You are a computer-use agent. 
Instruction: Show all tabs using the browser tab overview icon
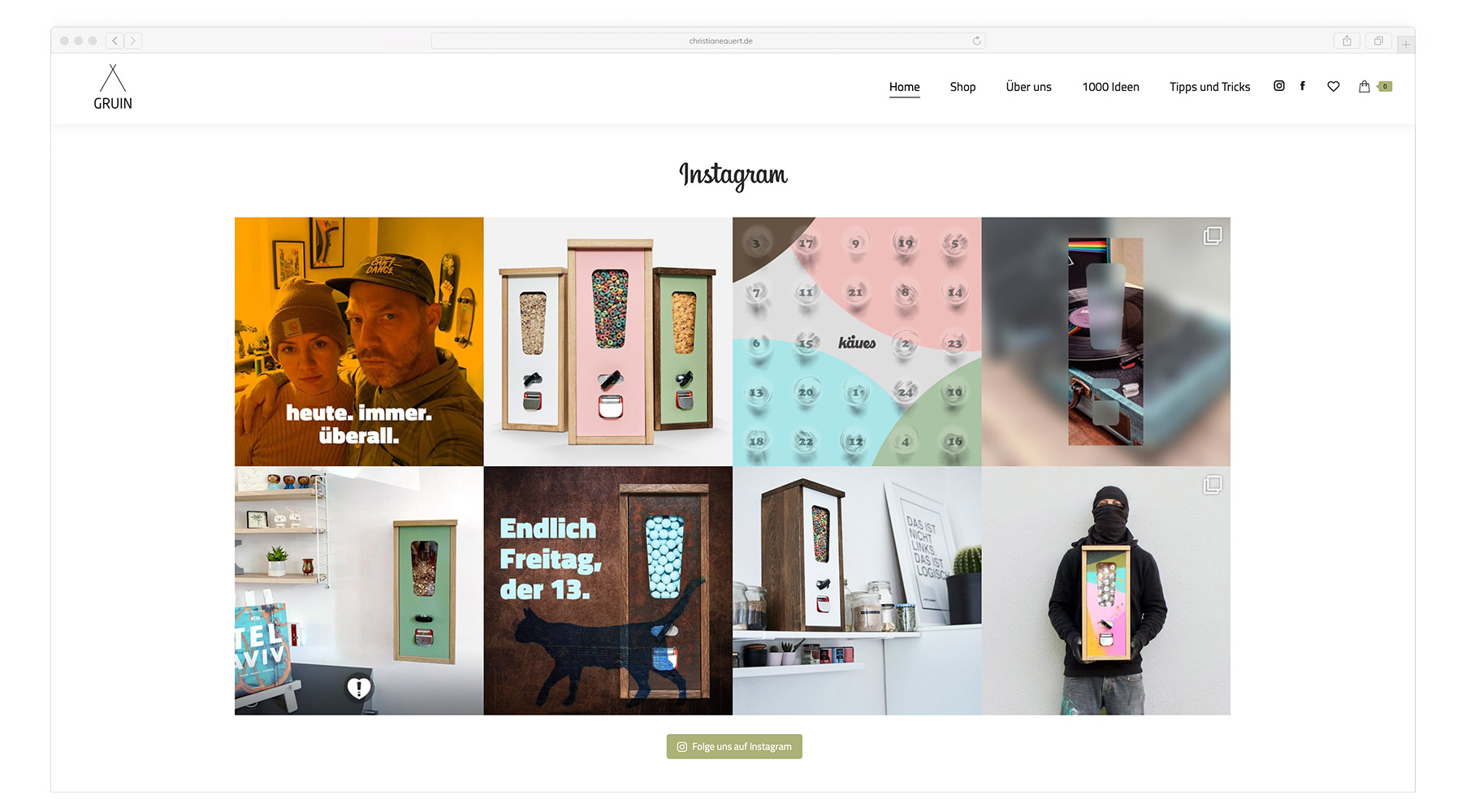click(1378, 41)
